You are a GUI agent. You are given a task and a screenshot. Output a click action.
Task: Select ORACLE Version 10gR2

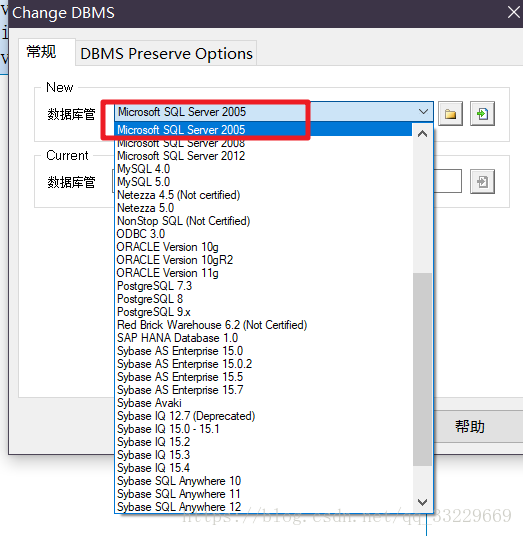[263, 260]
